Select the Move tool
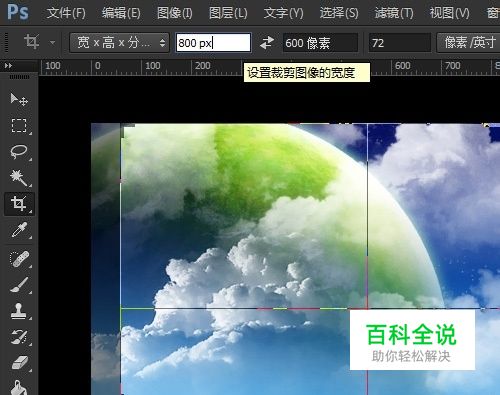Image resolution: width=500 pixels, height=395 pixels. (x=19, y=100)
